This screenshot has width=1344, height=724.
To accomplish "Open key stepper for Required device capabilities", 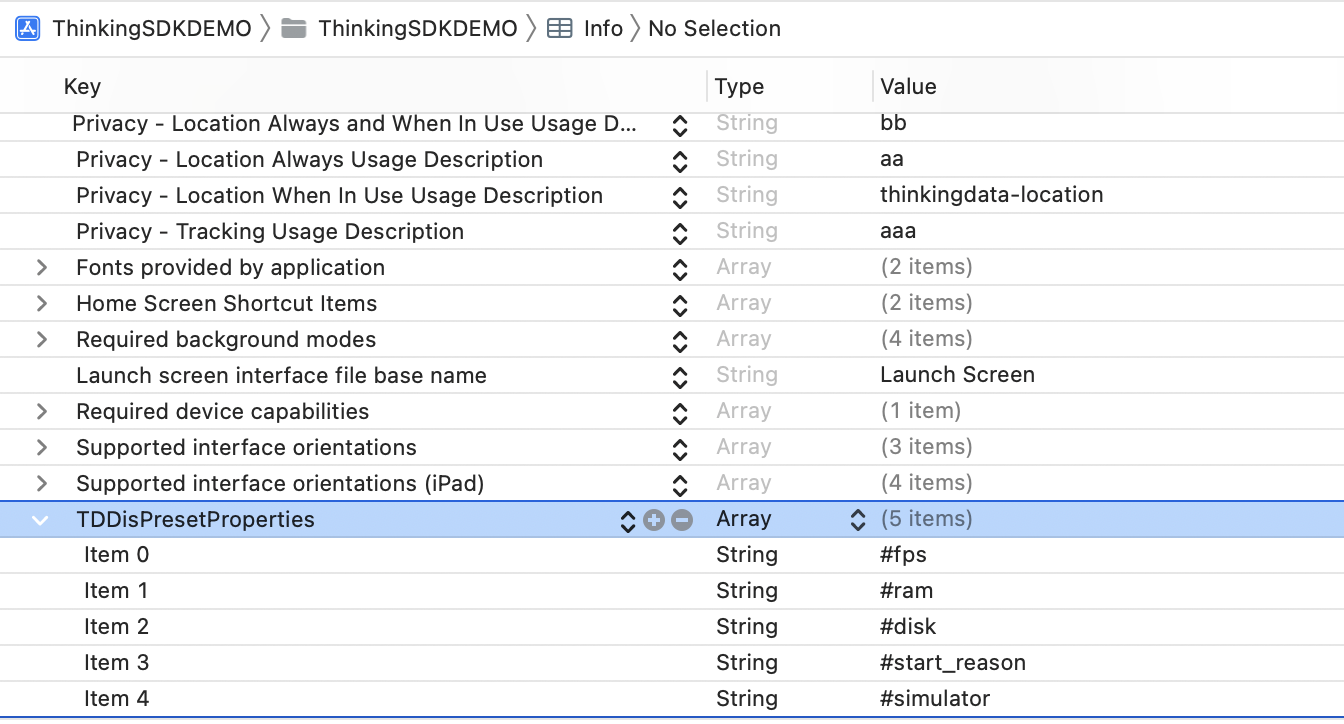I will (680, 413).
